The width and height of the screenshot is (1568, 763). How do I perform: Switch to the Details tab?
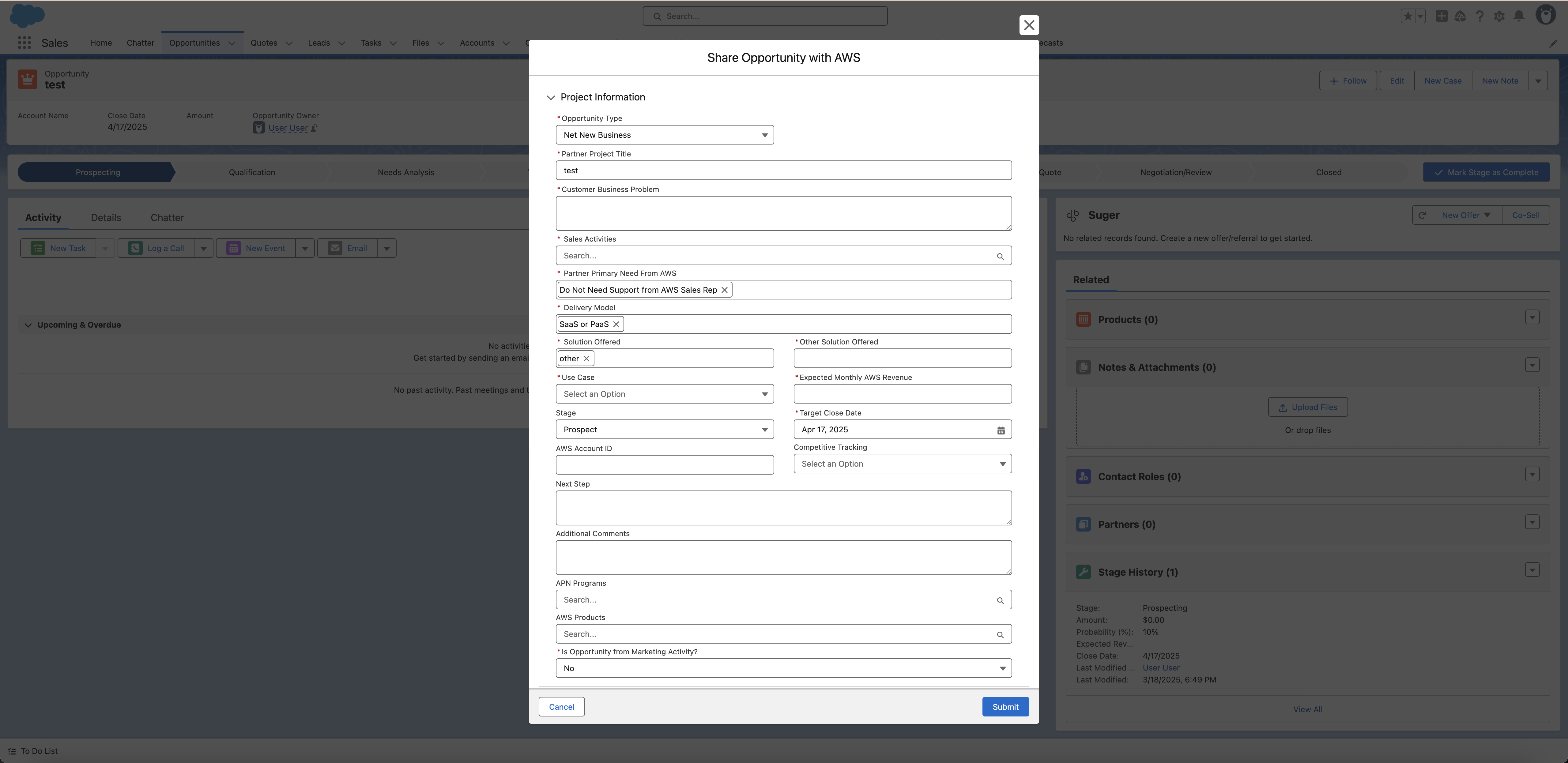click(106, 218)
